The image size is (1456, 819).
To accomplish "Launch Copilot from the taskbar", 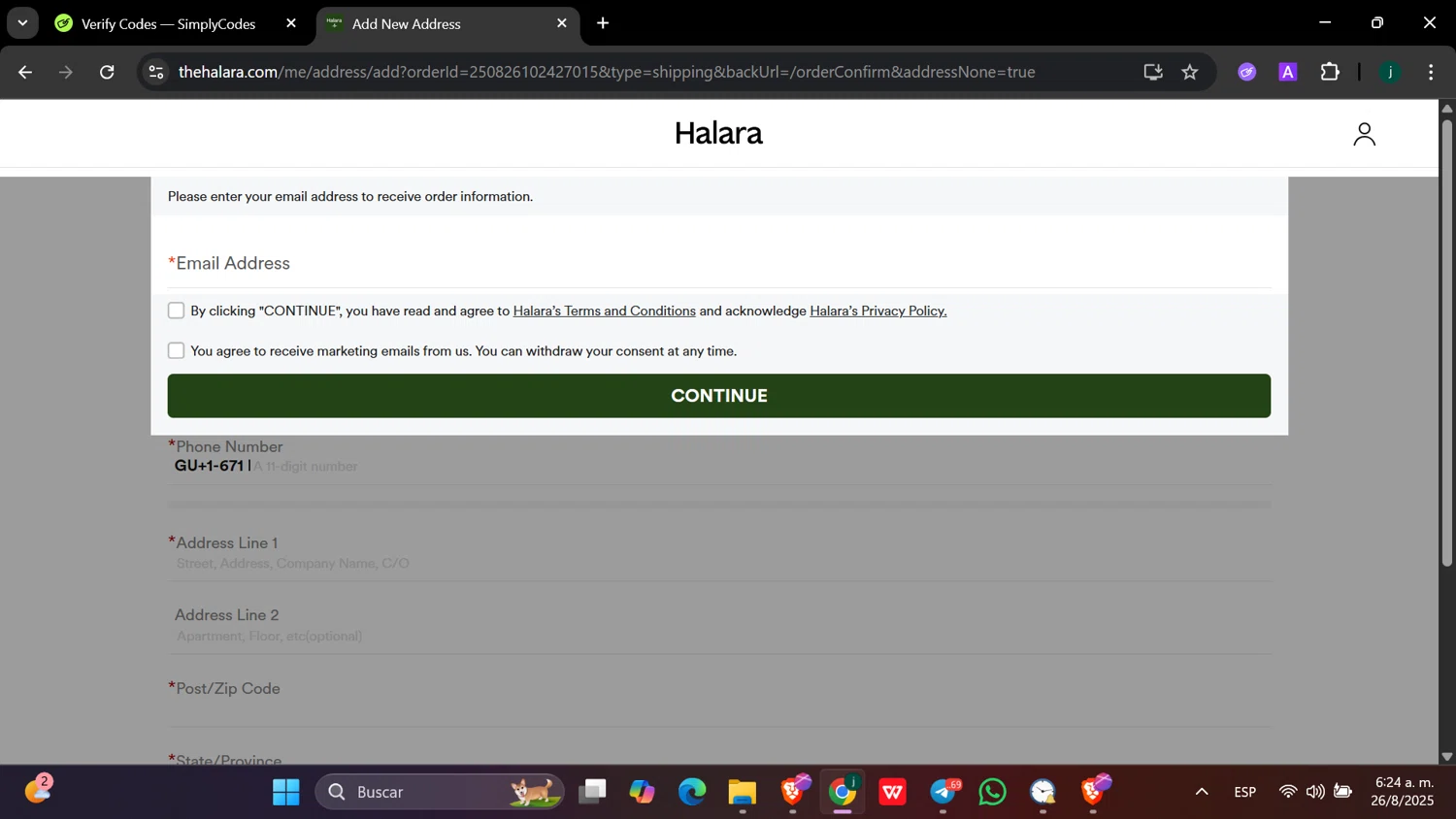I will 642,792.
